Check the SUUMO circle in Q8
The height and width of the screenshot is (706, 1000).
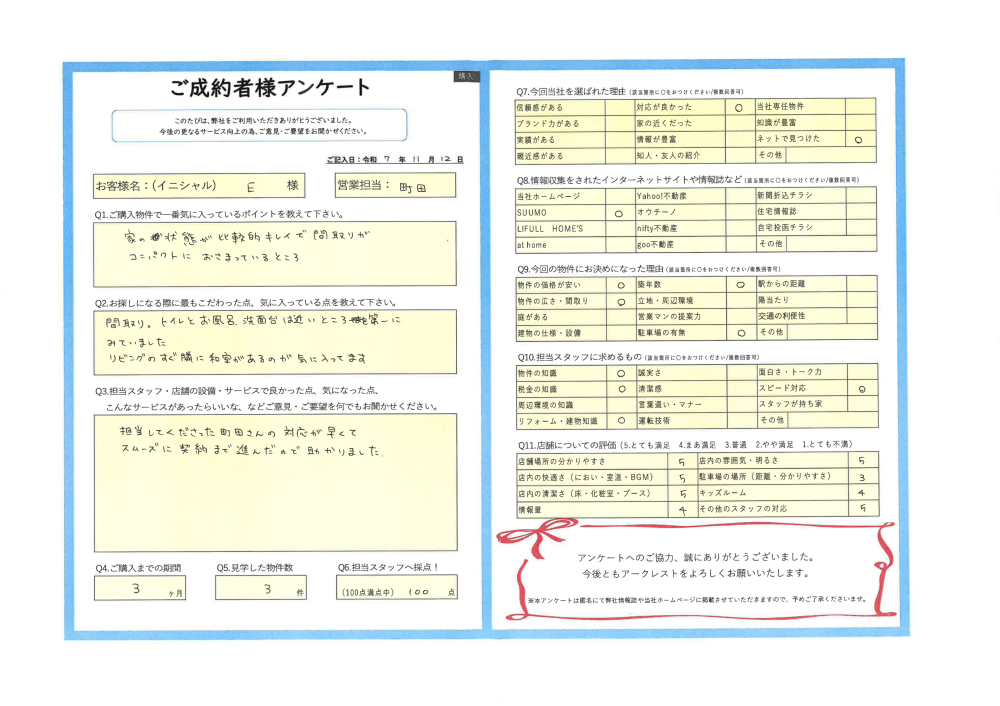pos(619,213)
